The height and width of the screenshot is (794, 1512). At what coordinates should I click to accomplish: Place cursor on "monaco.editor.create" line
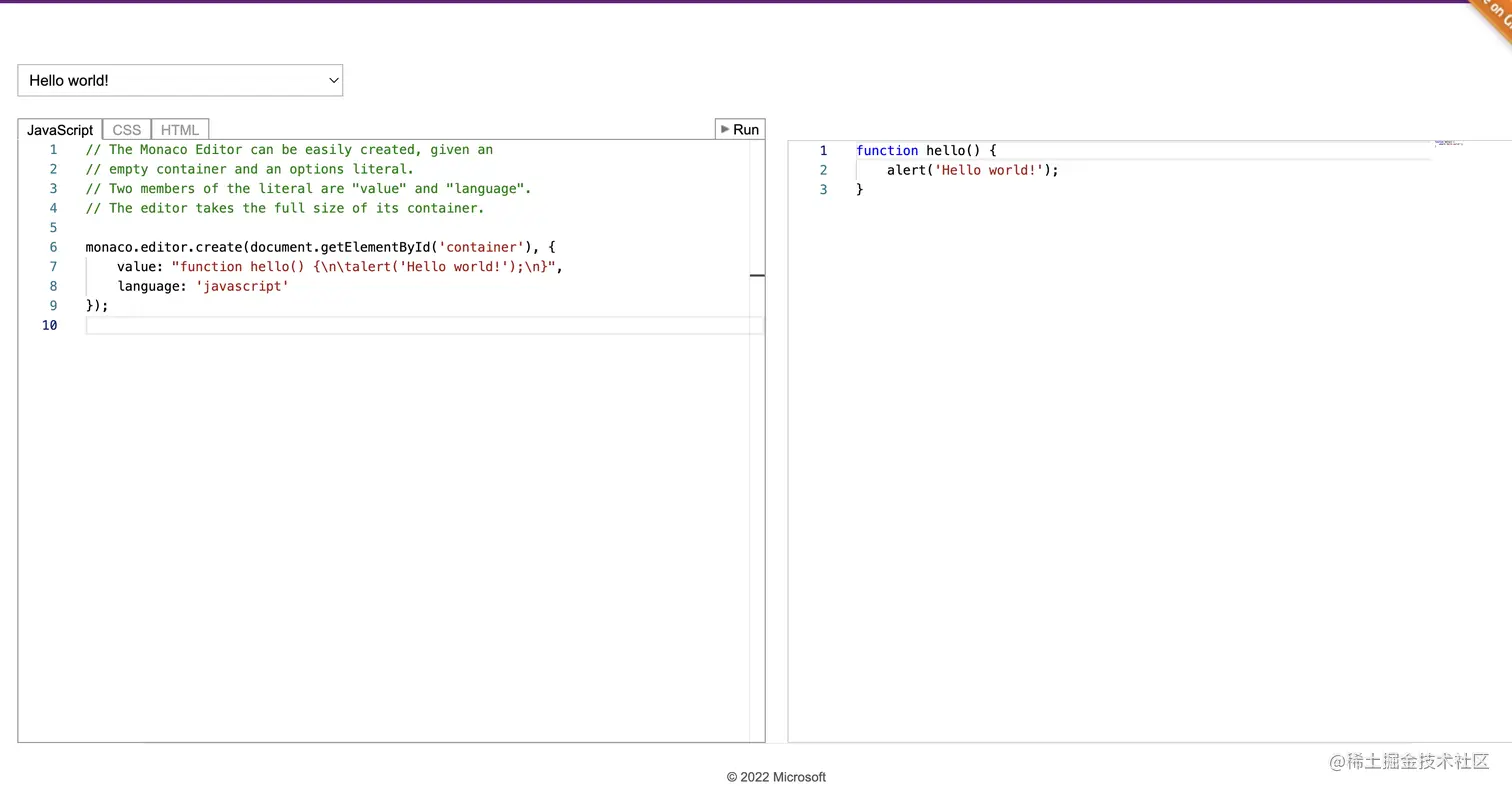320,247
